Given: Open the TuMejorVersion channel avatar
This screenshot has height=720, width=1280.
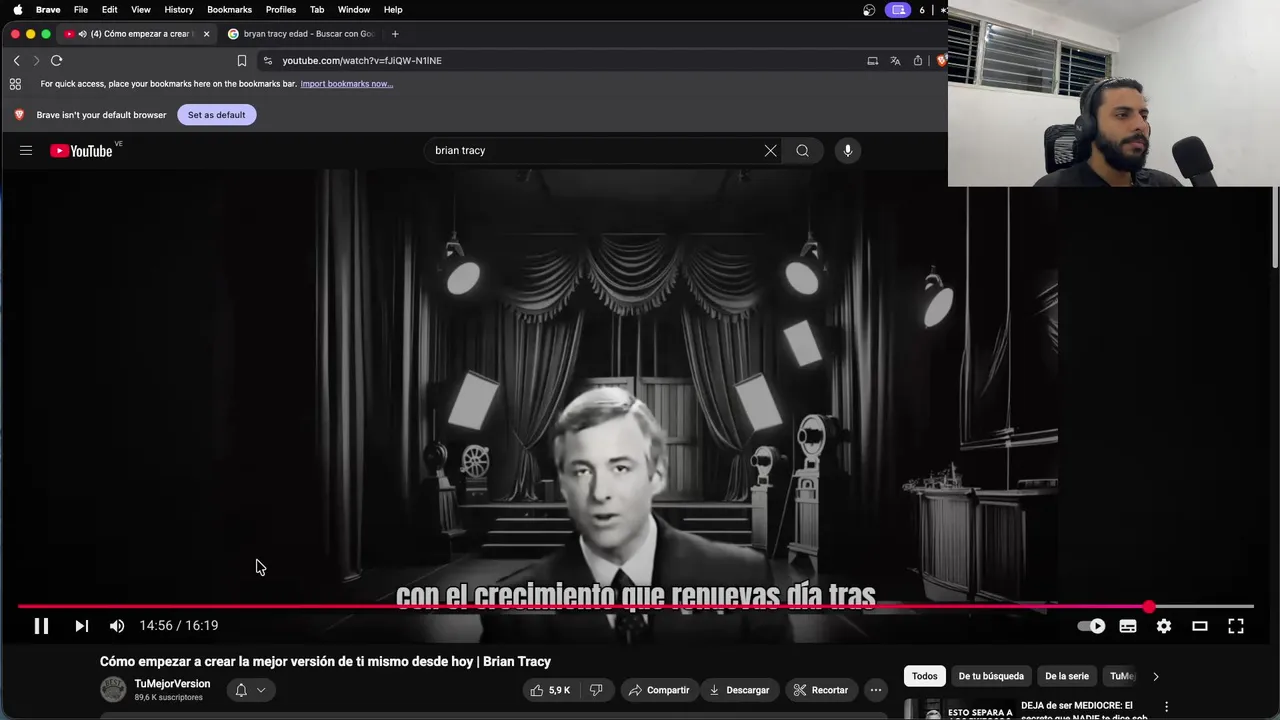Looking at the screenshot, I should (113, 690).
